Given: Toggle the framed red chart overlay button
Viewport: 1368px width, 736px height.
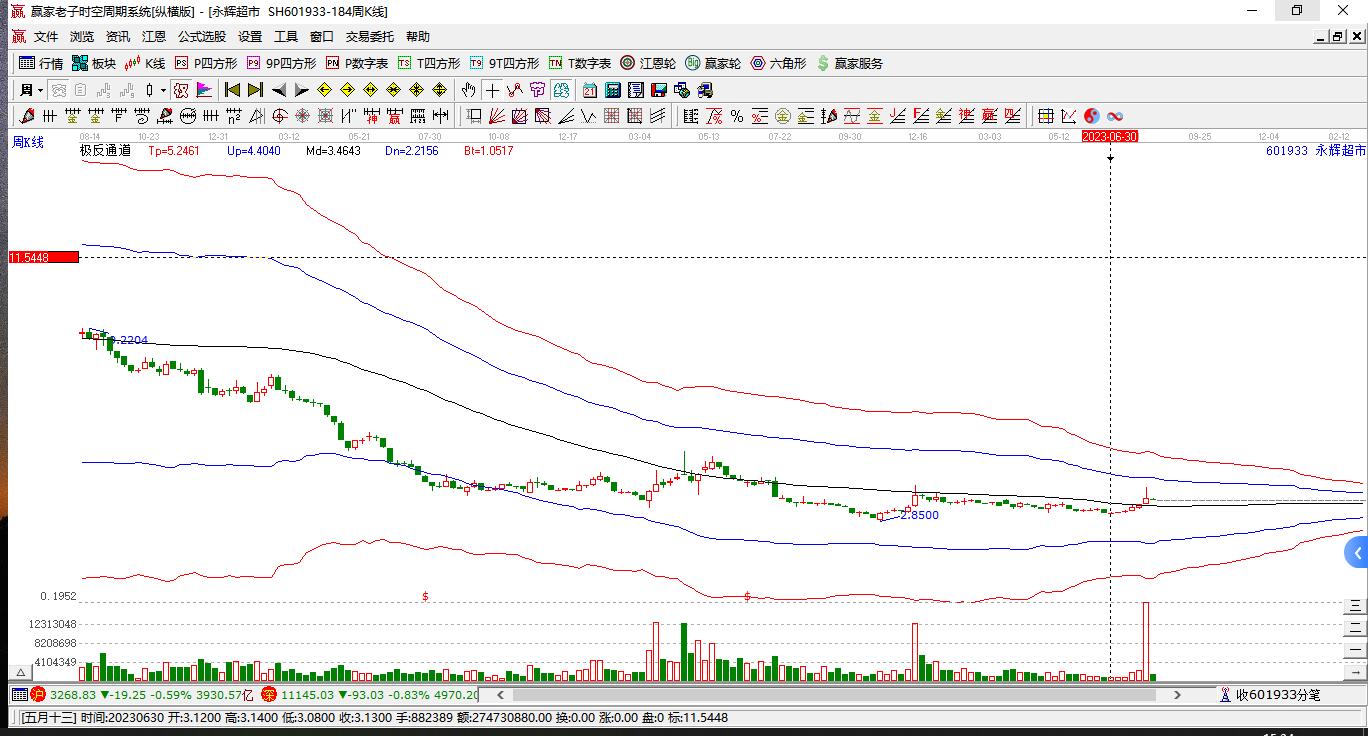Looking at the screenshot, I should tap(180, 90).
